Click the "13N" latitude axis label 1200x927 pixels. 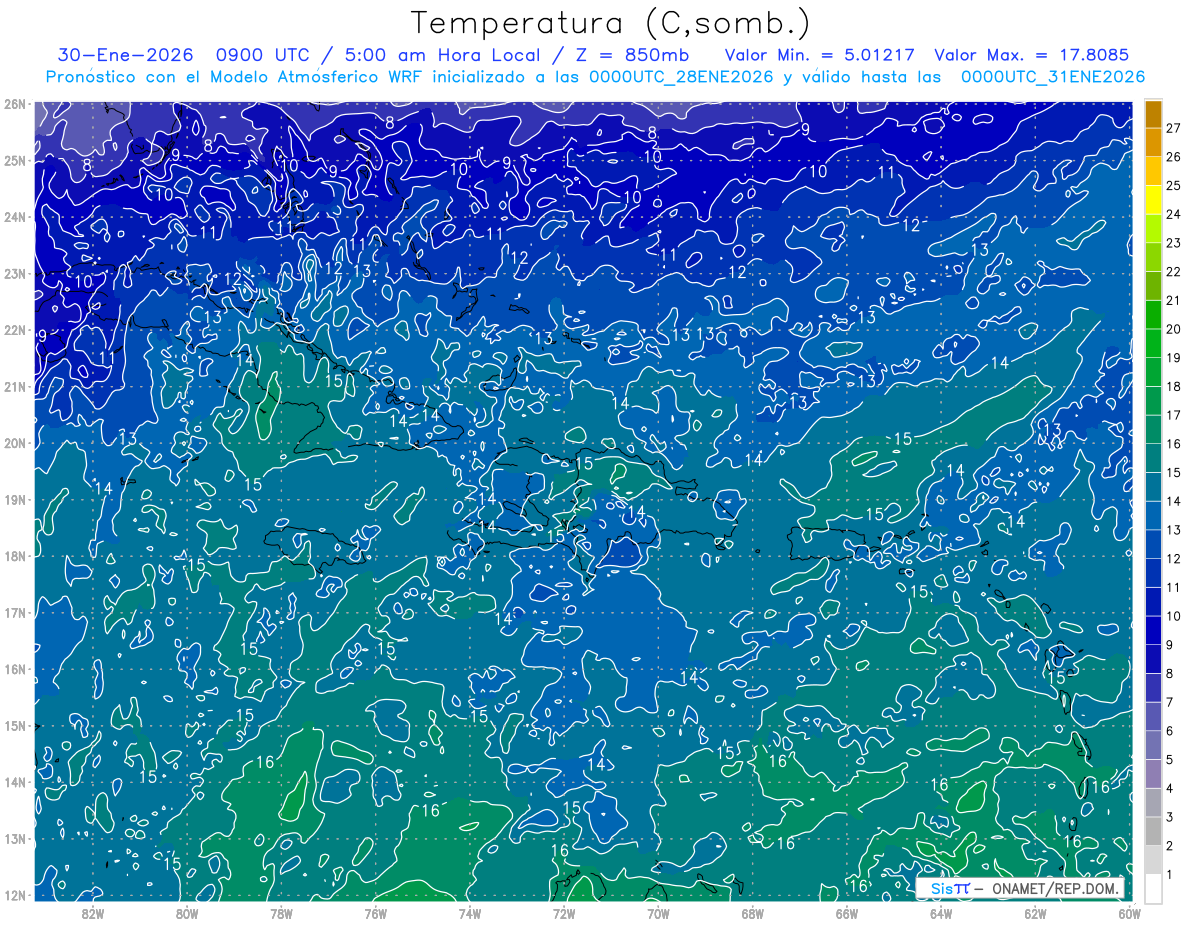(15, 839)
